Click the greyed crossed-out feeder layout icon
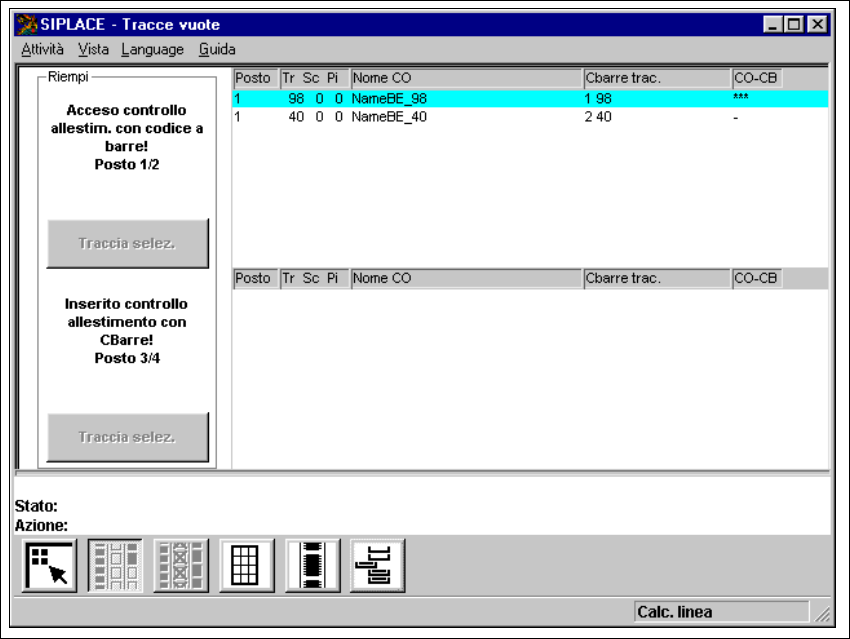The width and height of the screenshot is (850, 639). 181,565
